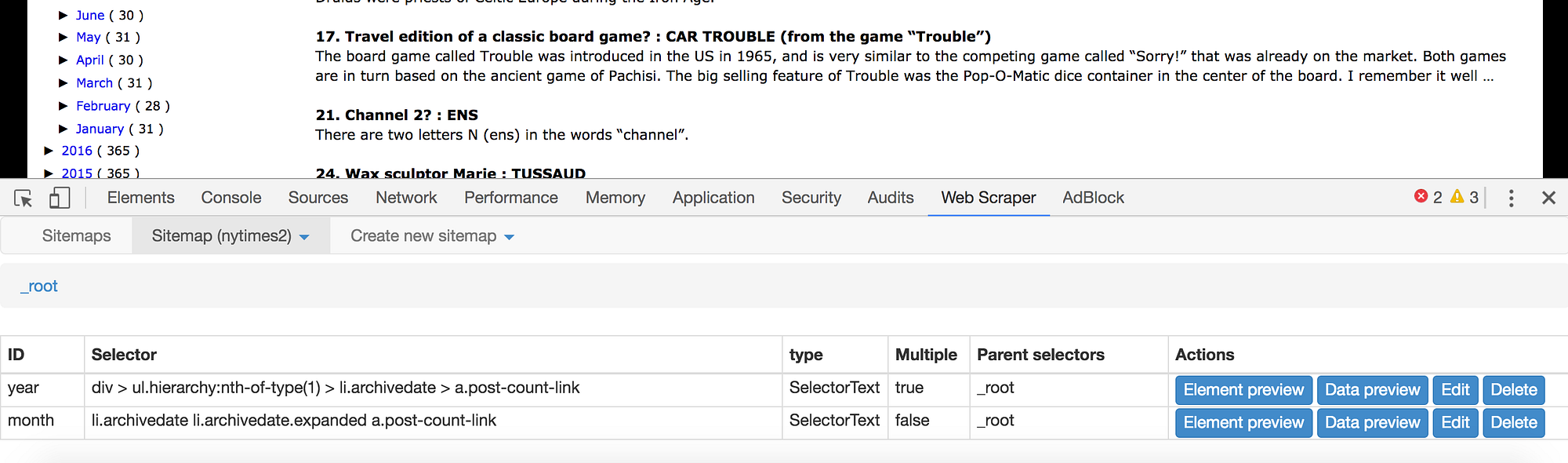Click the yellow warning count icon
This screenshot has height=463, width=1568.
point(1457,197)
